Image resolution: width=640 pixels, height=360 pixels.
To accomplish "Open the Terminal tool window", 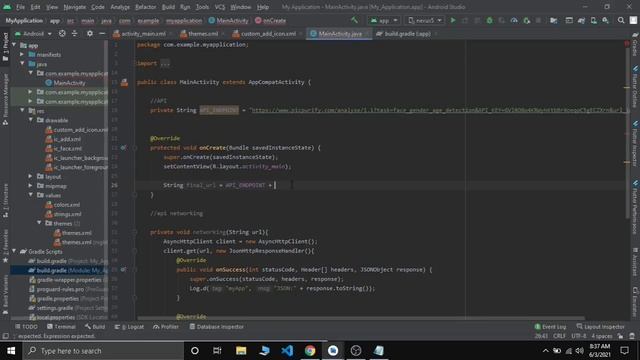I will point(61,327).
